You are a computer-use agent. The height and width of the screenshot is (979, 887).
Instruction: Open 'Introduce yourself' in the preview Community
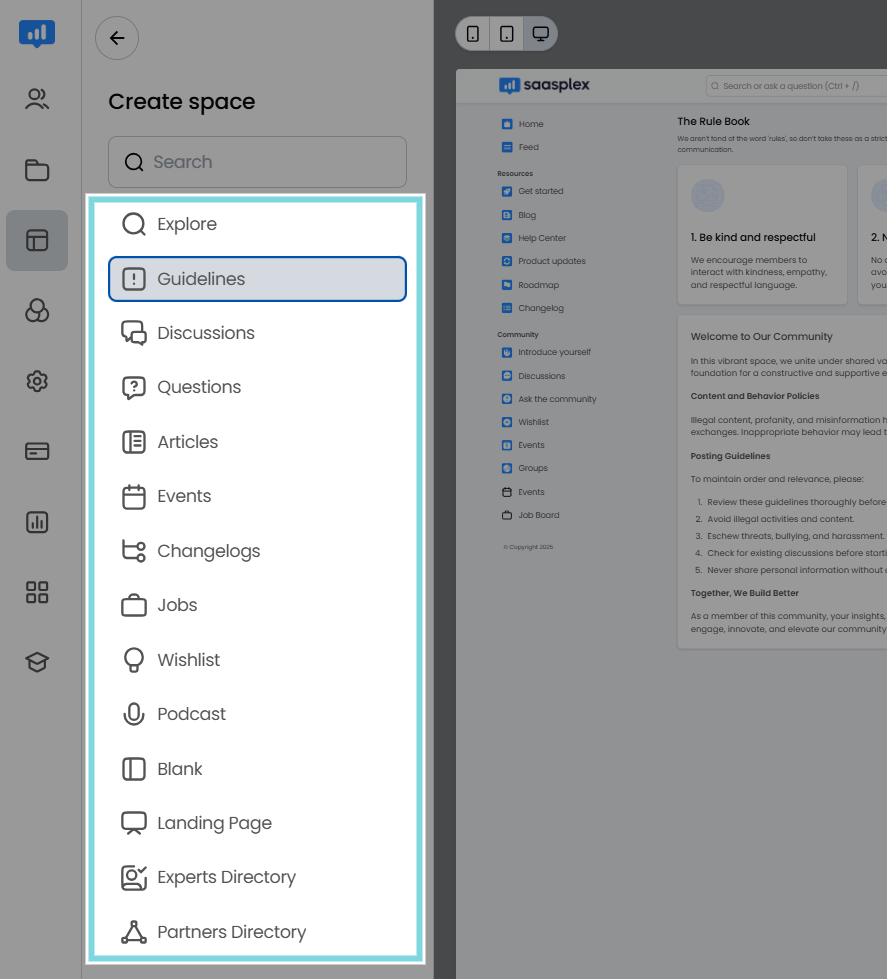[546, 352]
